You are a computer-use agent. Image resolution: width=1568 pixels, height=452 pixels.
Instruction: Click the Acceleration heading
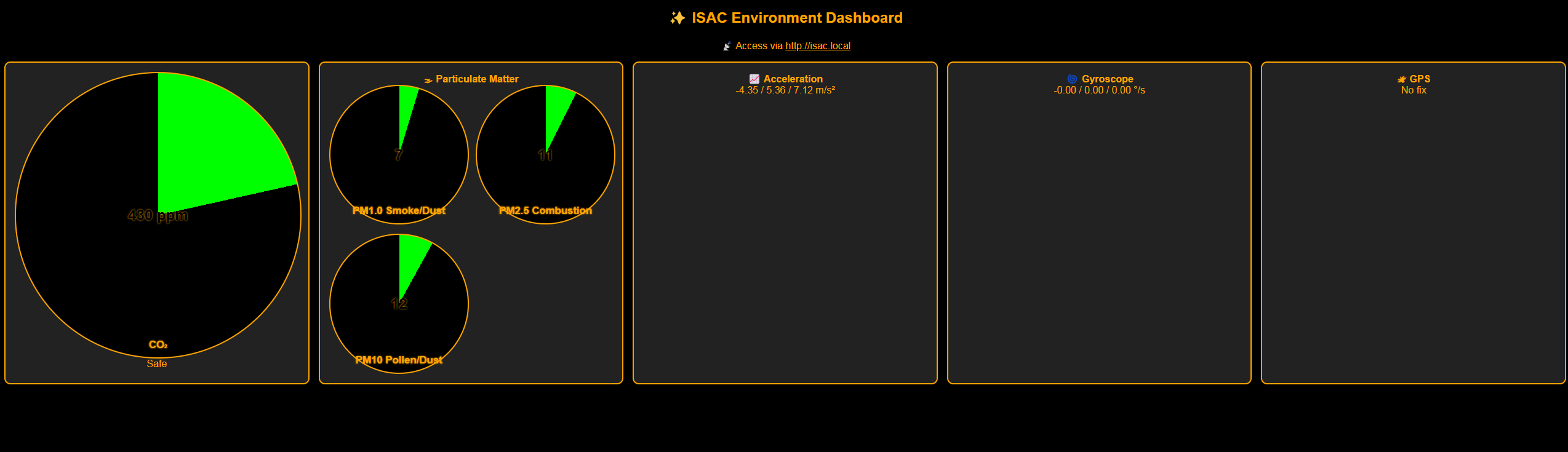793,79
